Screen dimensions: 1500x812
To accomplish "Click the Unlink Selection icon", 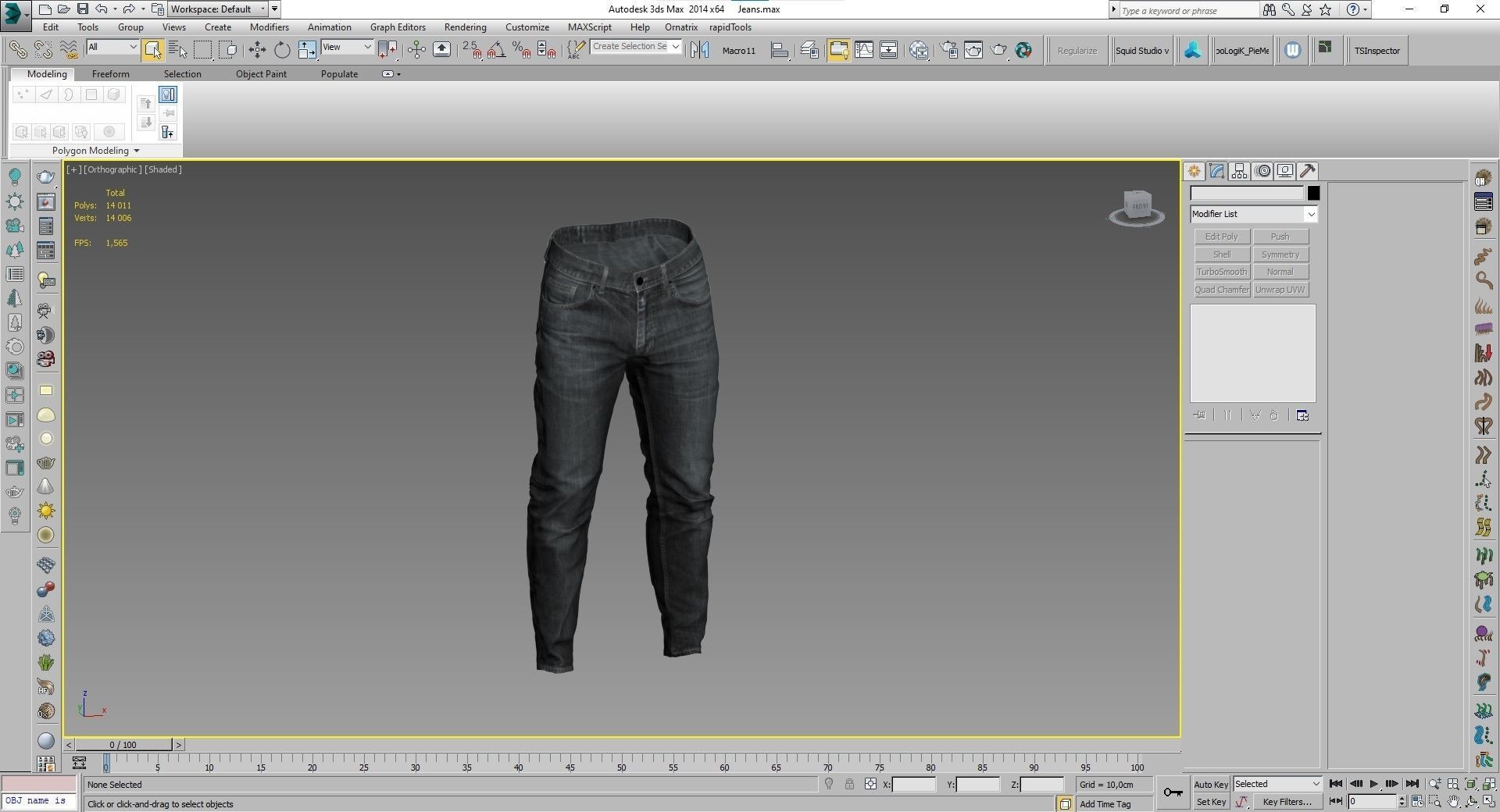I will 44,50.
